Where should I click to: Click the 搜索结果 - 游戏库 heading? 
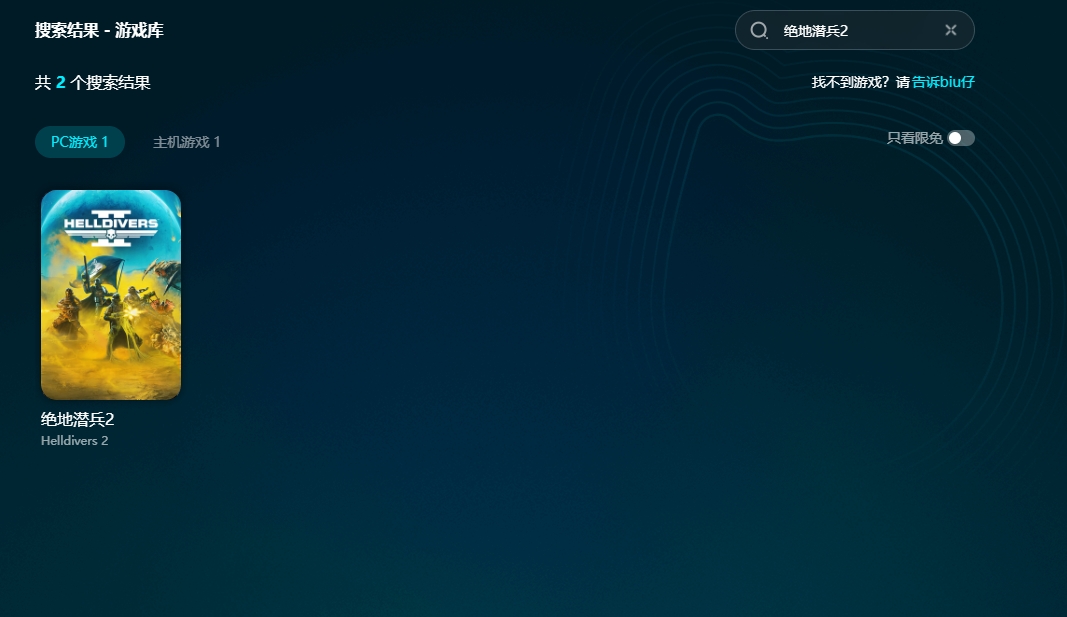point(99,30)
